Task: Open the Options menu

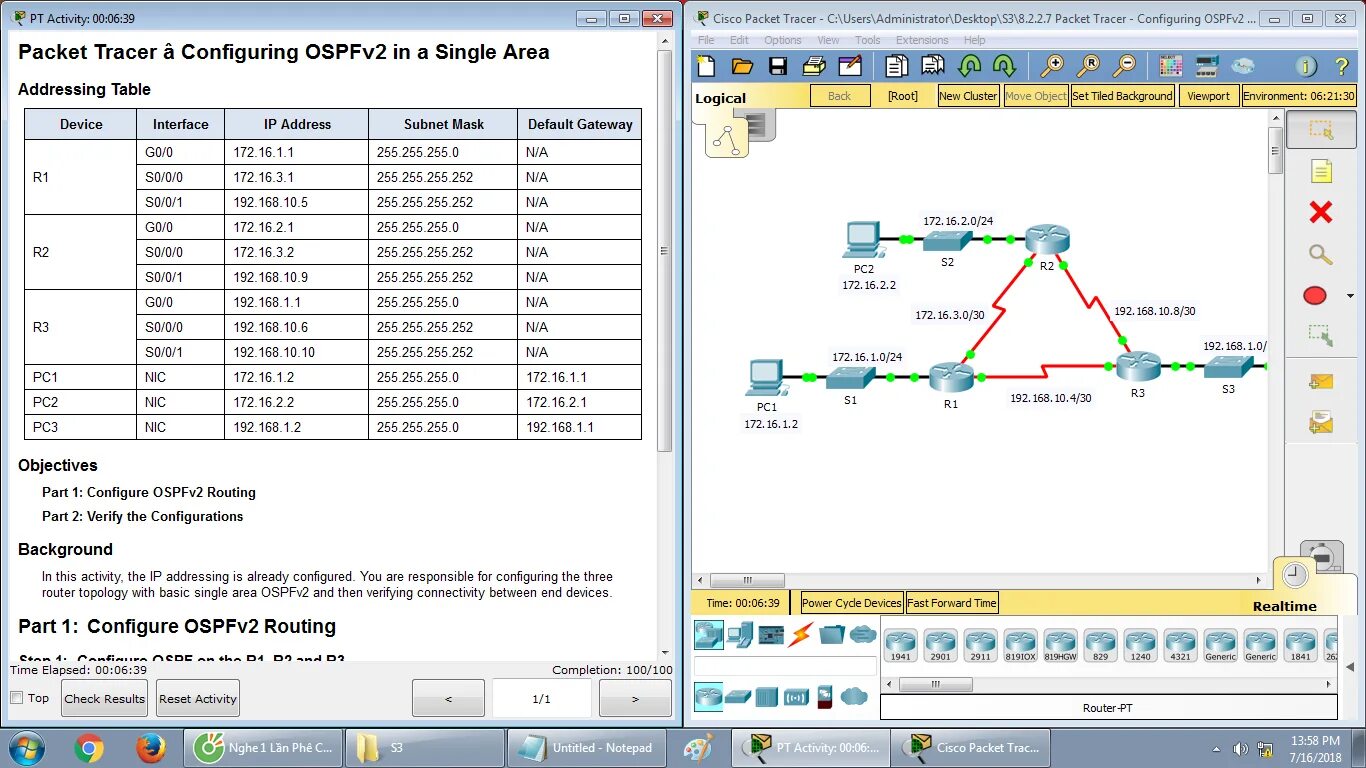Action: point(783,40)
